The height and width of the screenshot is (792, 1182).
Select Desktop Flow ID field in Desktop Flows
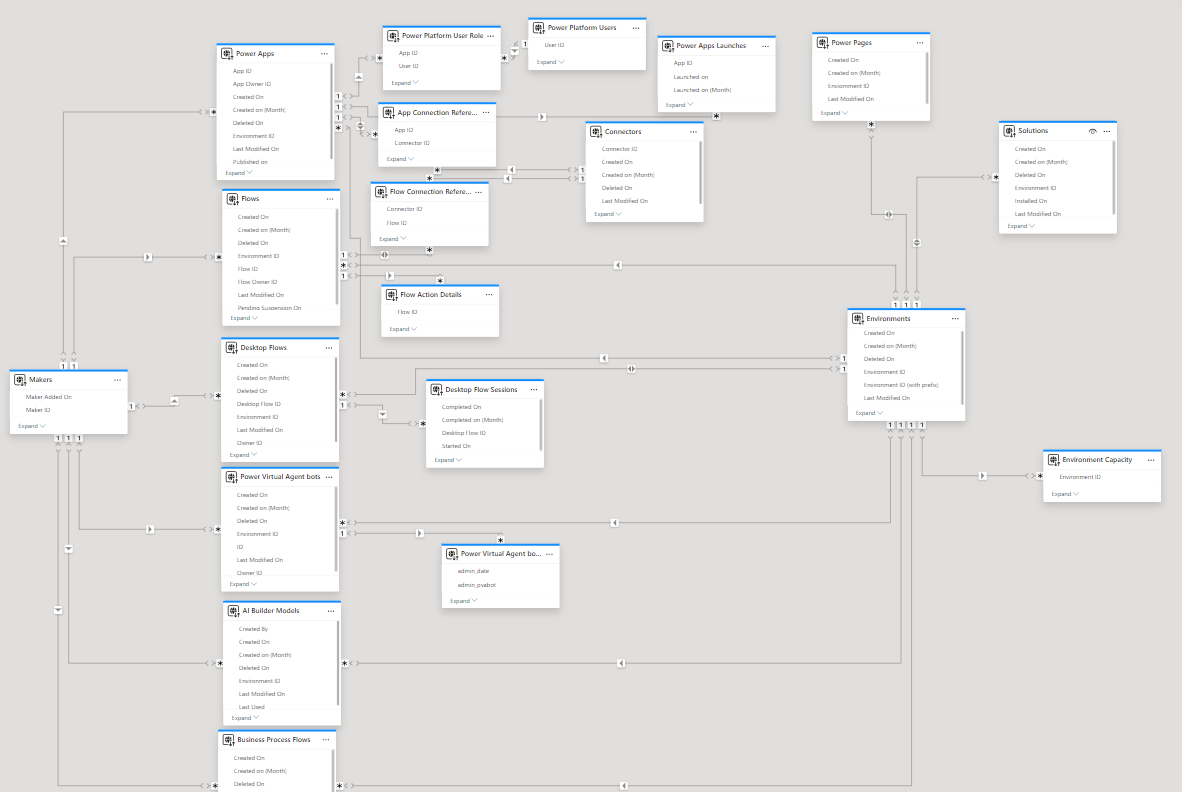coord(259,404)
